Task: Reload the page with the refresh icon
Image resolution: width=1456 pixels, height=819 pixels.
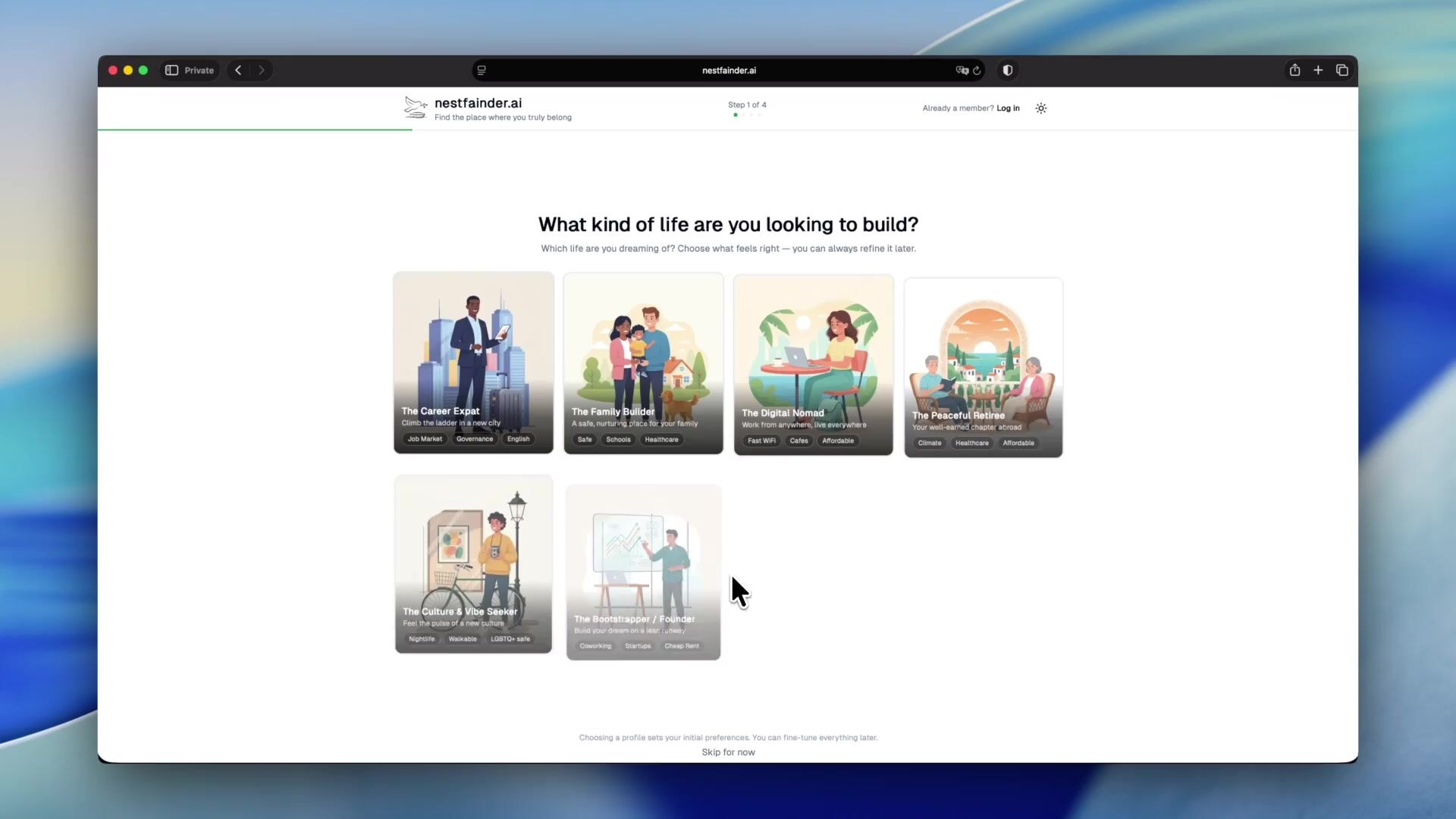Action: tap(977, 70)
